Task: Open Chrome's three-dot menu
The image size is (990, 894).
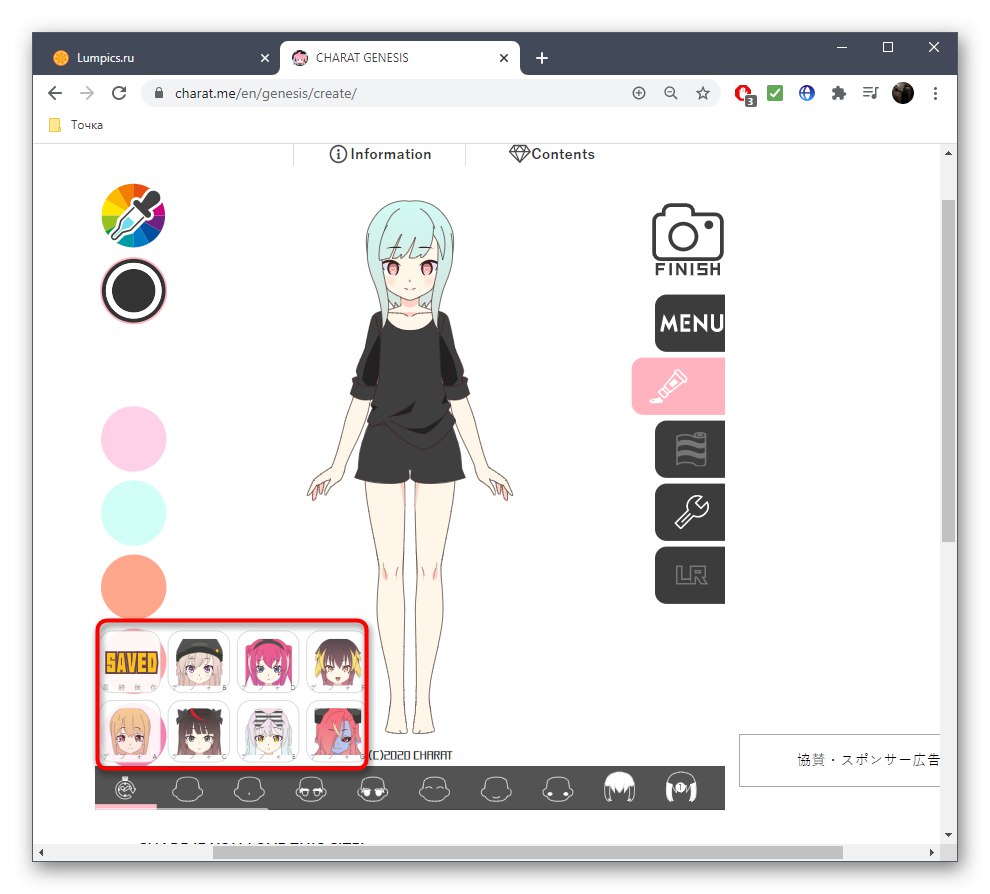Action: (935, 93)
